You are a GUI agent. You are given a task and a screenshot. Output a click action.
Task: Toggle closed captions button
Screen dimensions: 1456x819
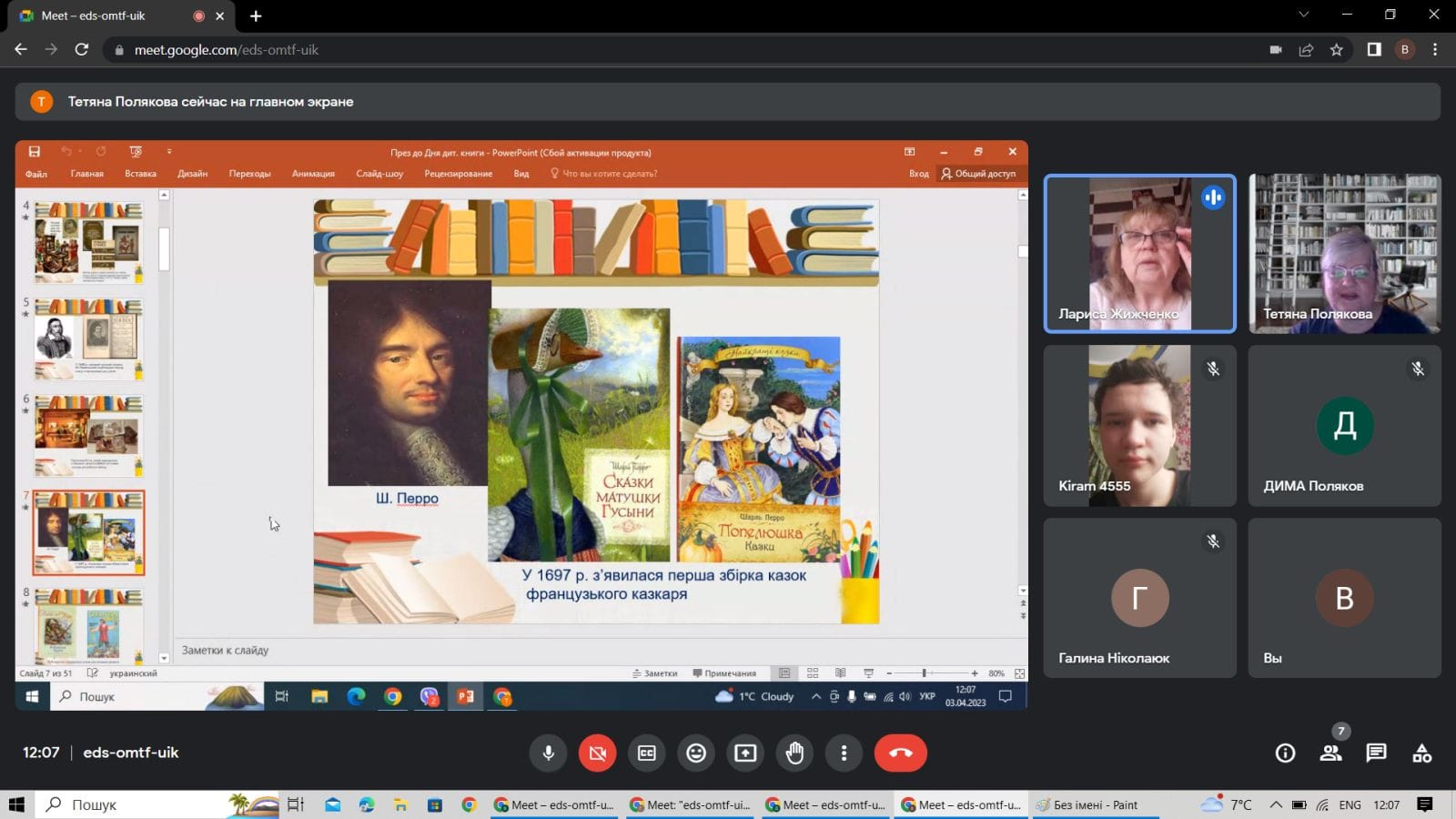tap(647, 753)
